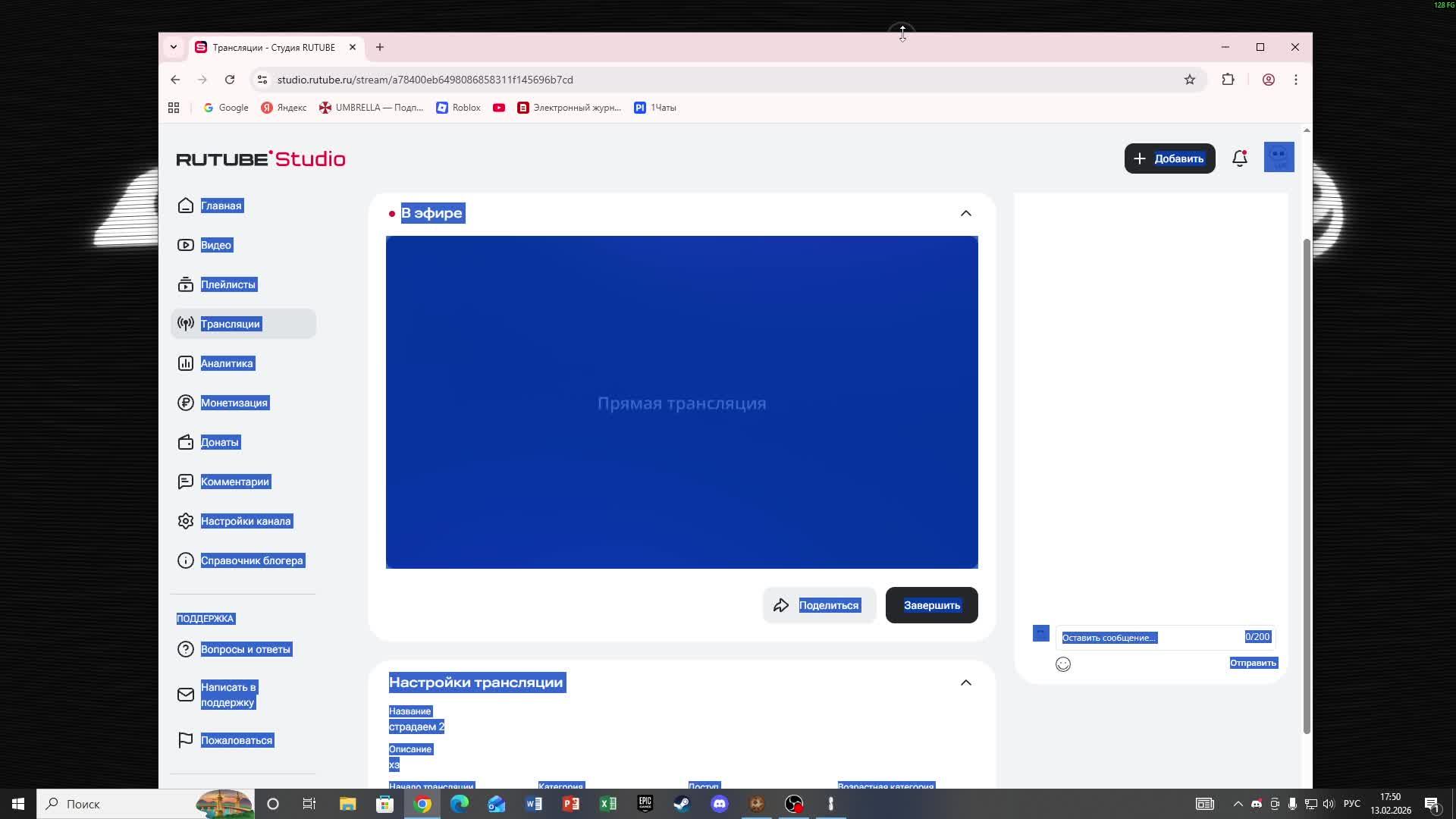Go to Донаты section
This screenshot has width=1456, height=819.
(x=219, y=442)
